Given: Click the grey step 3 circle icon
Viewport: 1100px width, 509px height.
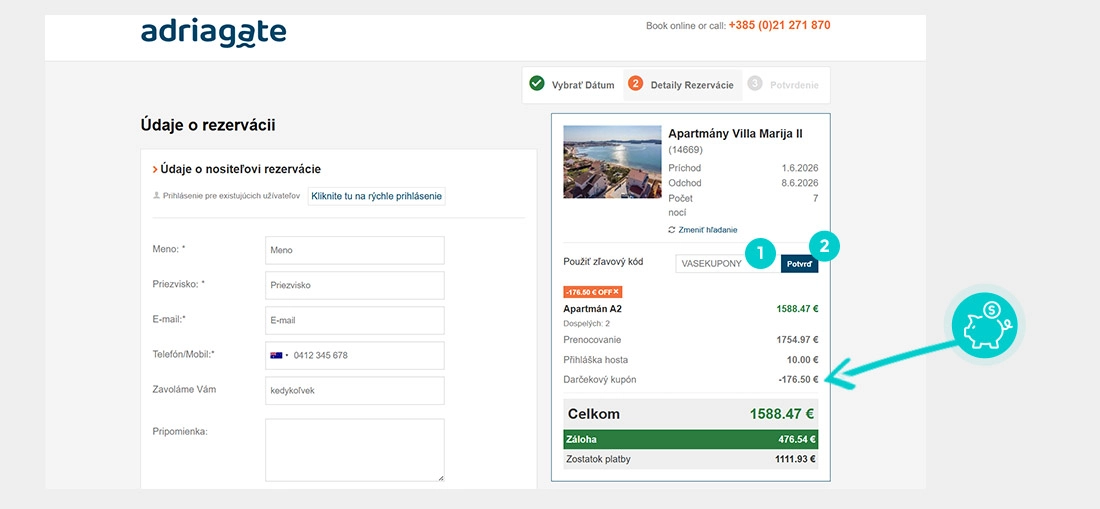Looking at the screenshot, I should tap(754, 84).
